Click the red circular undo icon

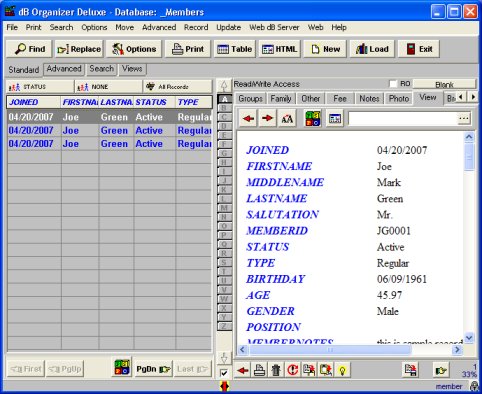coord(292,370)
